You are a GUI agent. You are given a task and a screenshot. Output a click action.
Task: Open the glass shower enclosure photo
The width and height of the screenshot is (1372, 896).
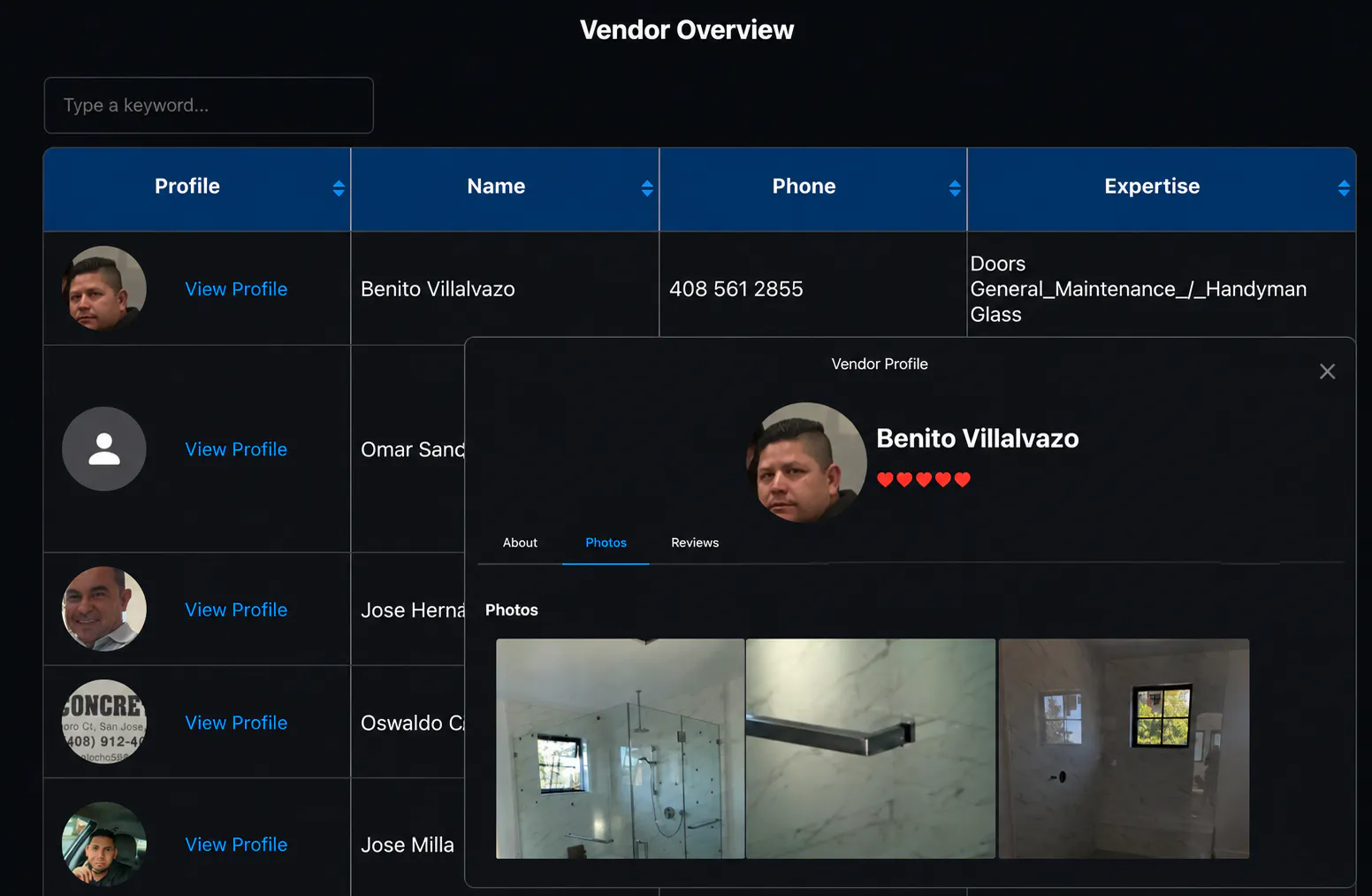tap(620, 748)
